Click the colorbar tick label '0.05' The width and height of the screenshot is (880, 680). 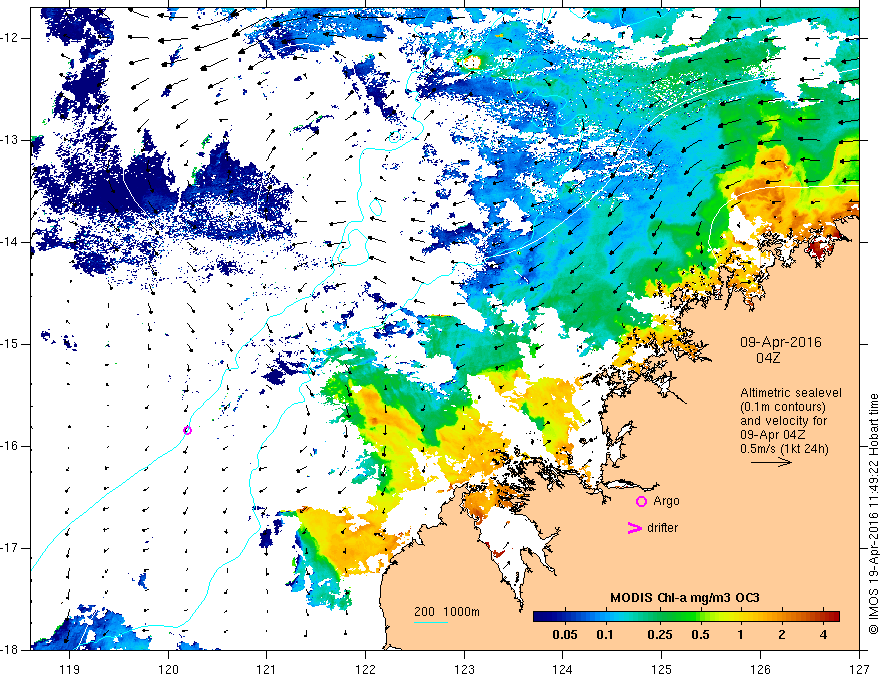pyautogui.click(x=565, y=635)
